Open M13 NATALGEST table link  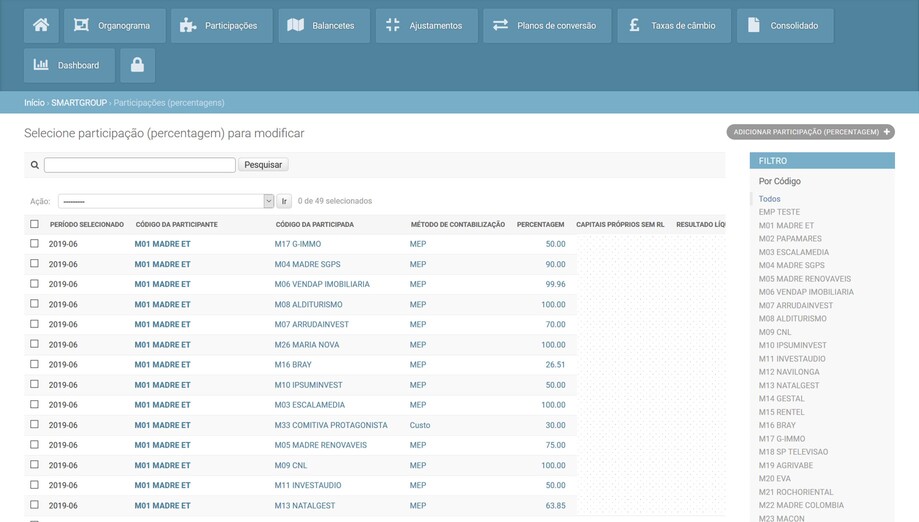[305, 506]
